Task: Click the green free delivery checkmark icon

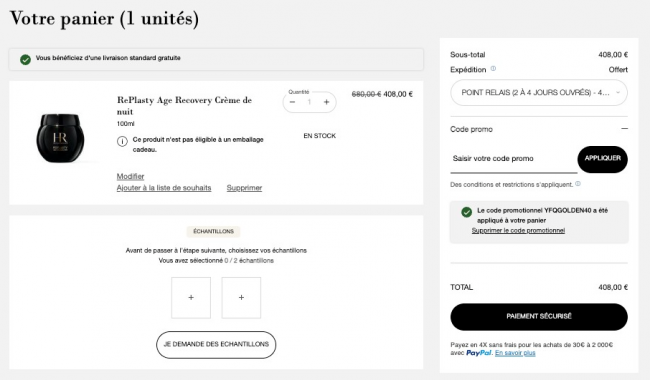Action: click(25, 60)
